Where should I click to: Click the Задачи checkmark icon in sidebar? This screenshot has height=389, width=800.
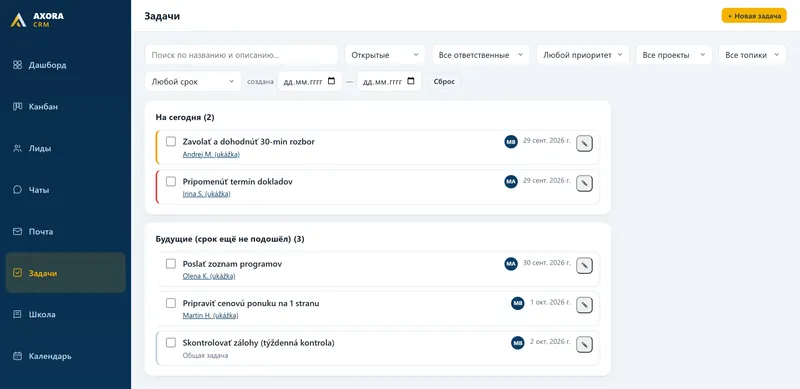[x=17, y=273]
